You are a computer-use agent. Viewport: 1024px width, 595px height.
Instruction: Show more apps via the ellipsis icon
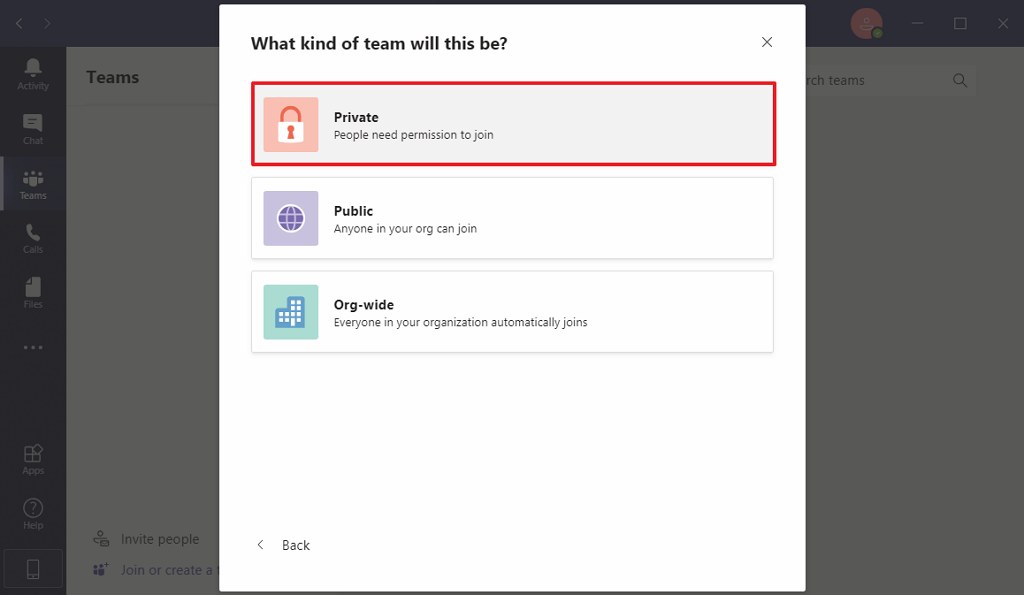(33, 347)
